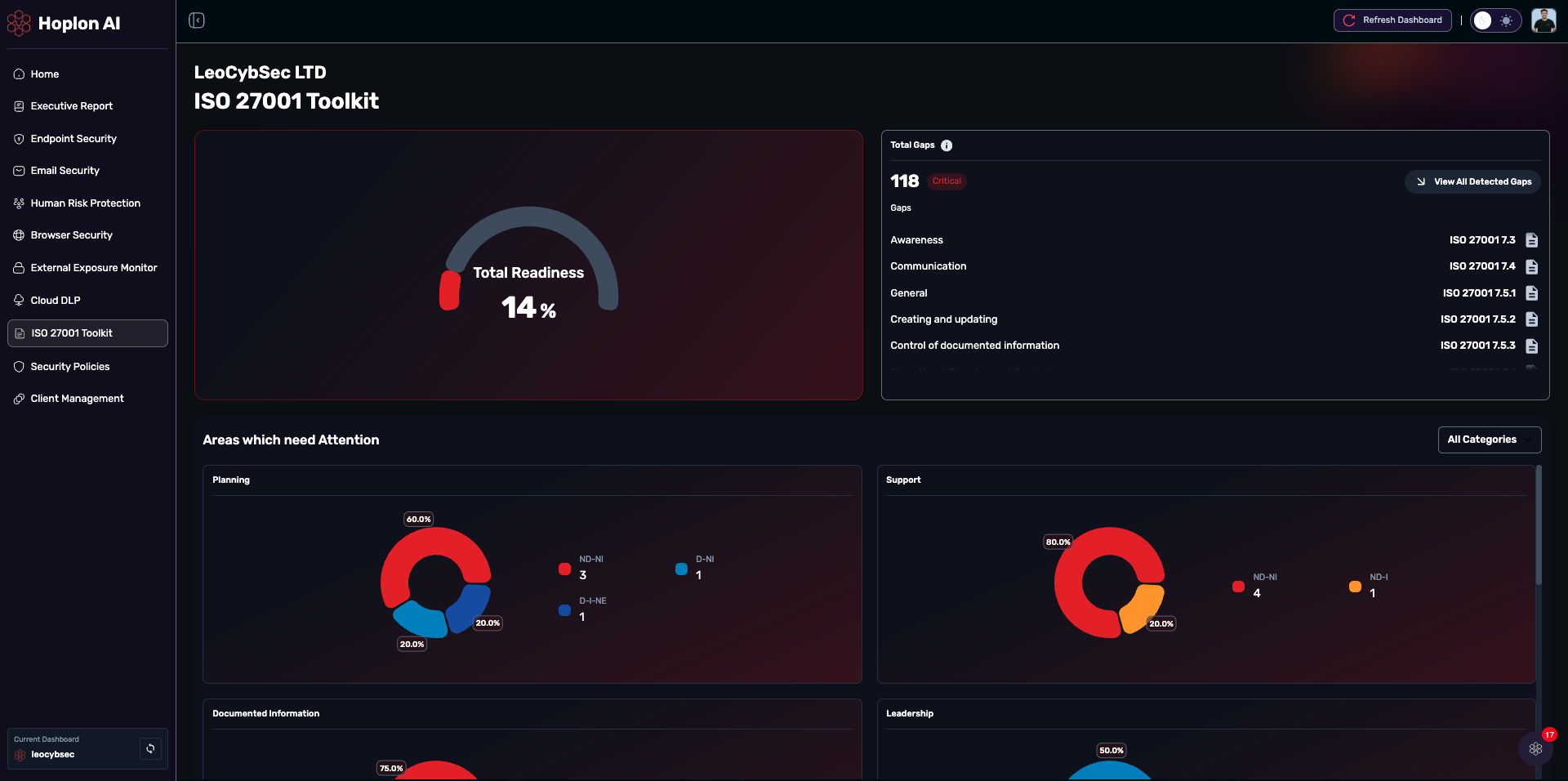Viewport: 1568px width, 781px height.
Task: Go to External Exposure Monitor
Action: [93, 268]
